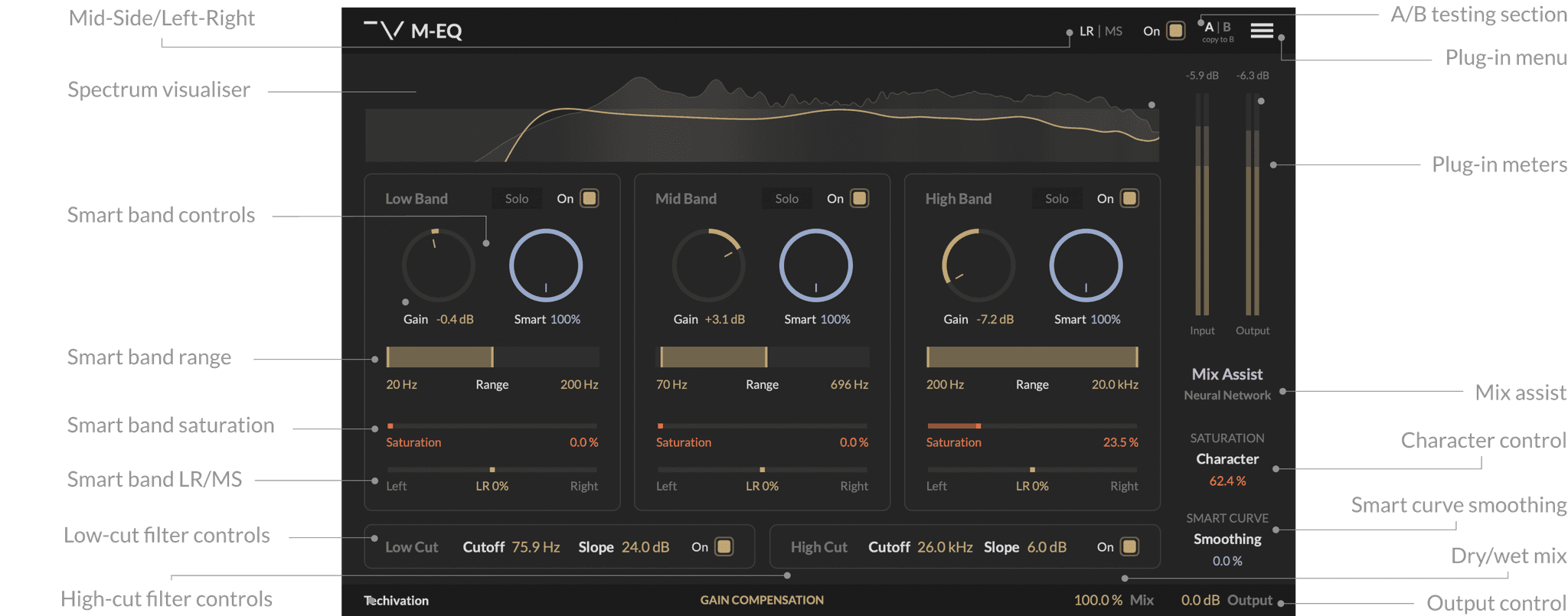
Task: Click Mid Band 70 Hz lower range value
Action: (x=671, y=384)
